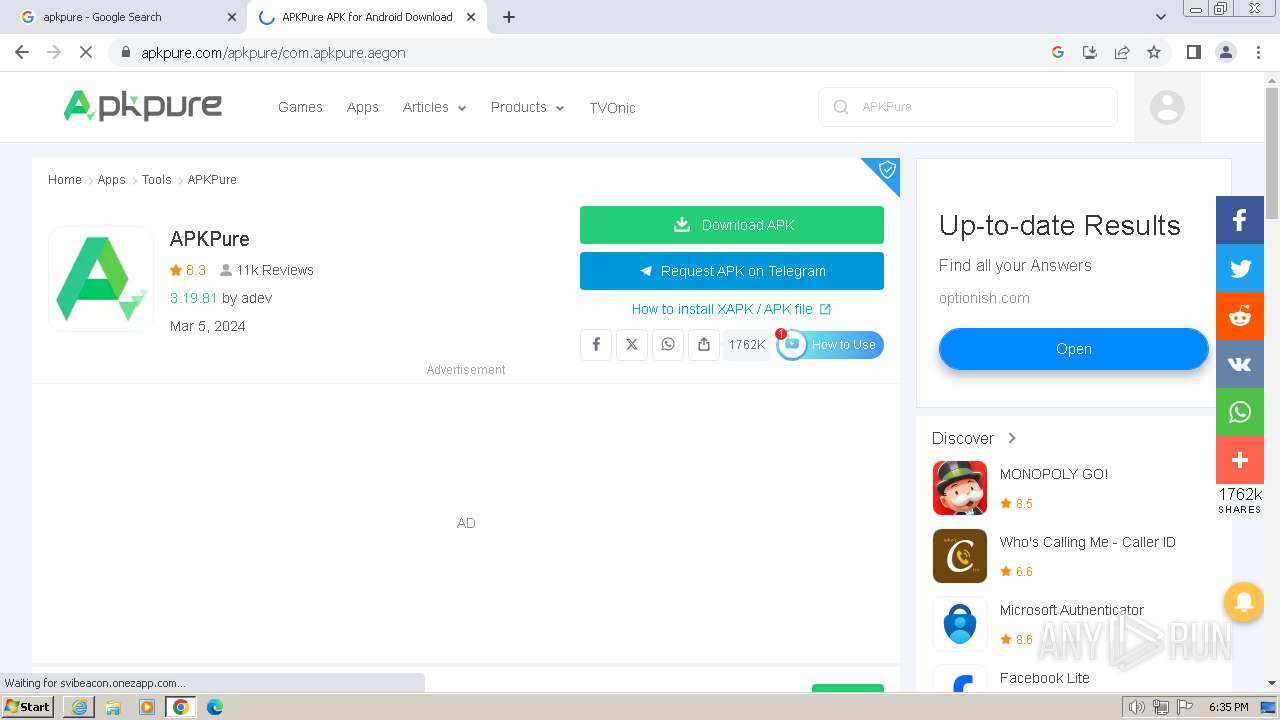1280x720 pixels.
Task: Click the Reddit side share bar icon
Action: [1240, 316]
